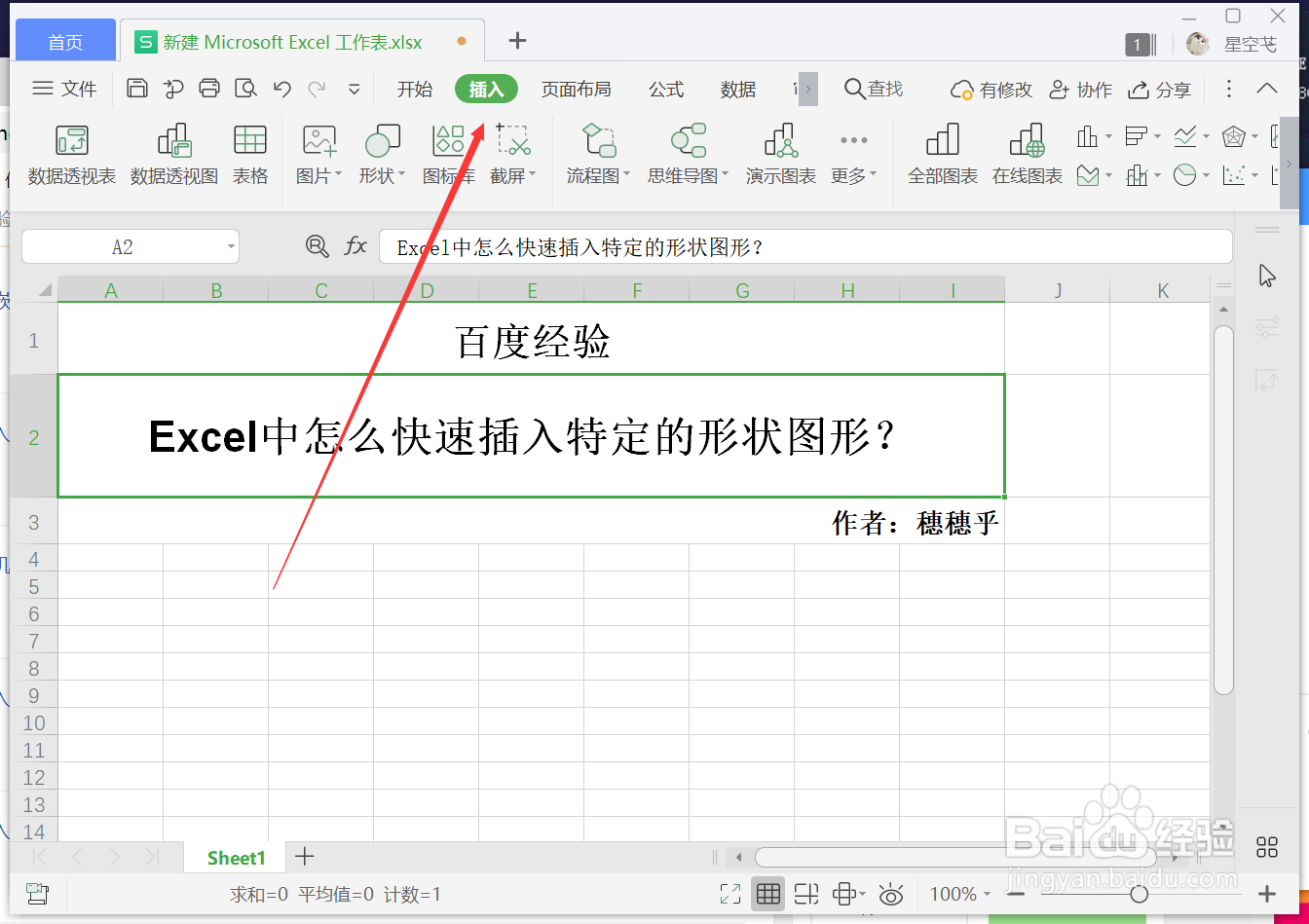Open Flowchart (流程图) dropdown
1309x924 pixels.
[x=599, y=154]
